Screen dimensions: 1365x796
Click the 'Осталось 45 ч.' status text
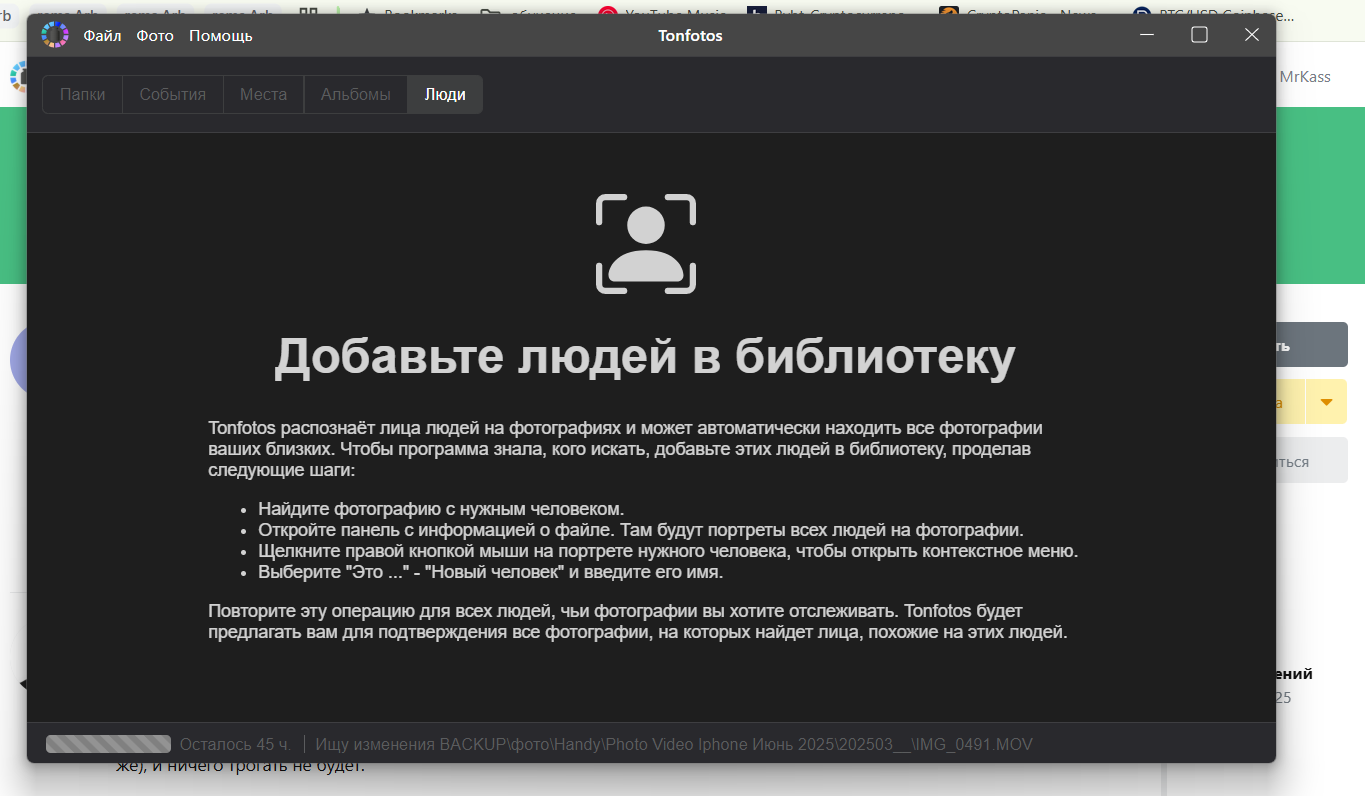coord(236,745)
